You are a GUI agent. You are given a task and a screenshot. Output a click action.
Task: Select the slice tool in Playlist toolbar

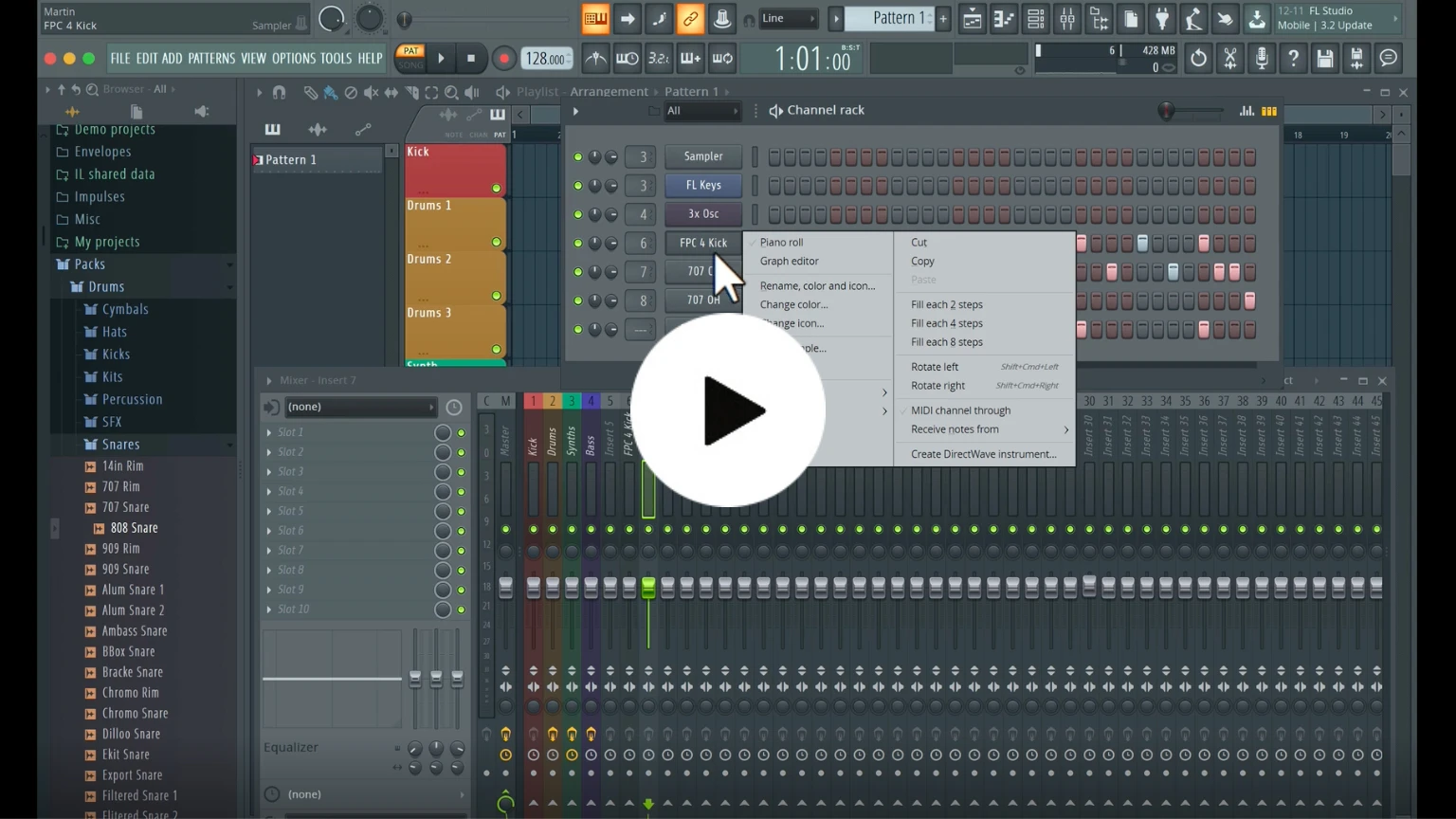(x=411, y=93)
